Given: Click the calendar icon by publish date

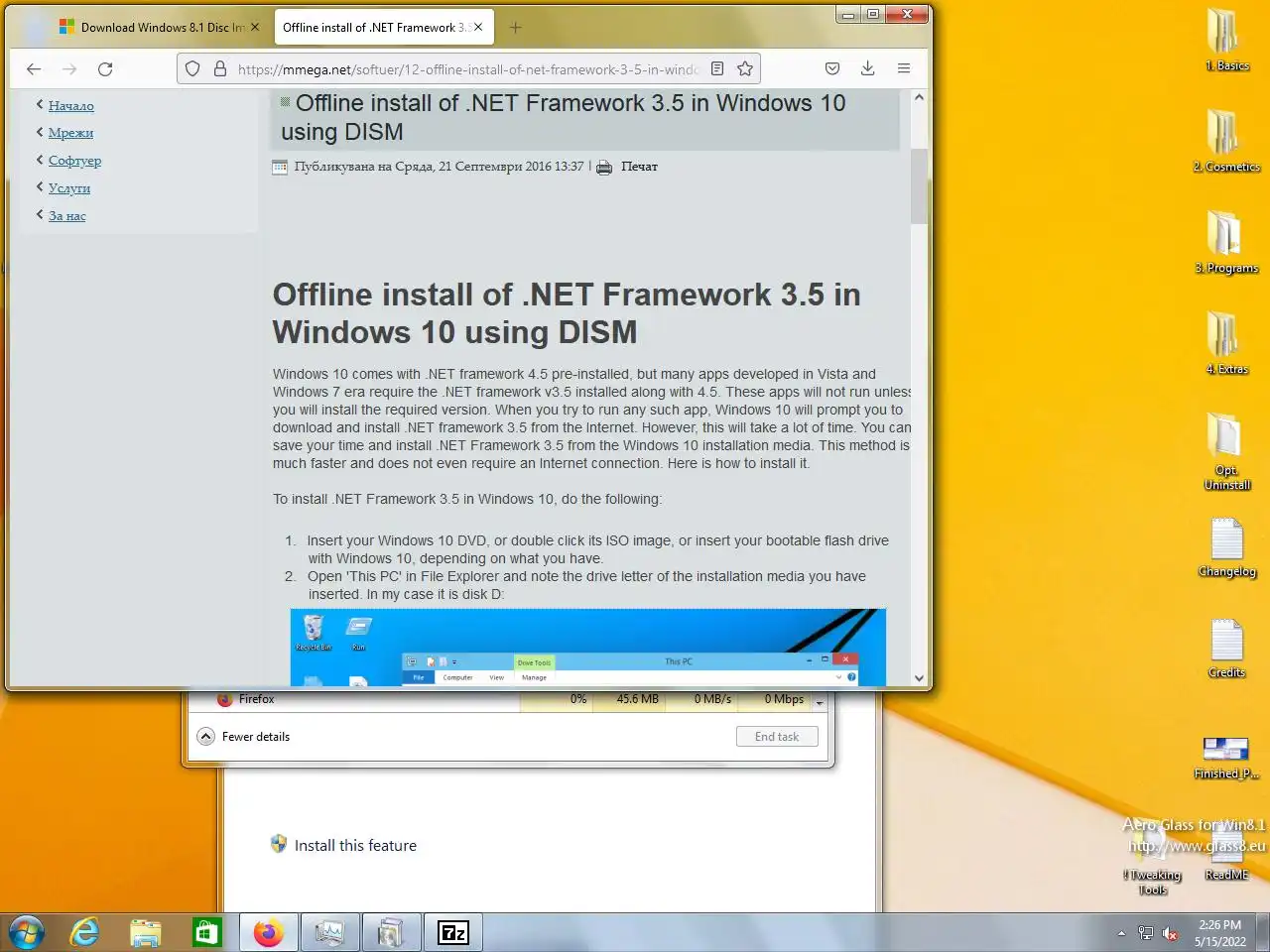Looking at the screenshot, I should [280, 168].
